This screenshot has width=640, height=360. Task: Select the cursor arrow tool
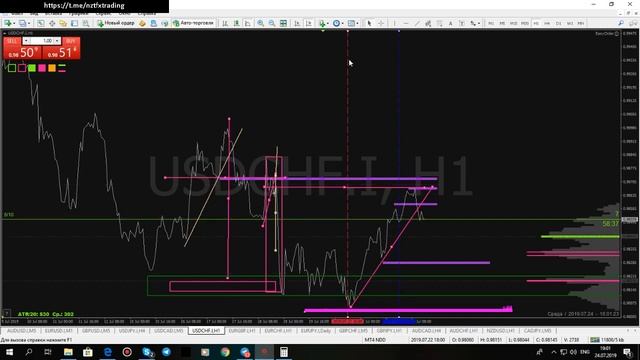point(369,23)
